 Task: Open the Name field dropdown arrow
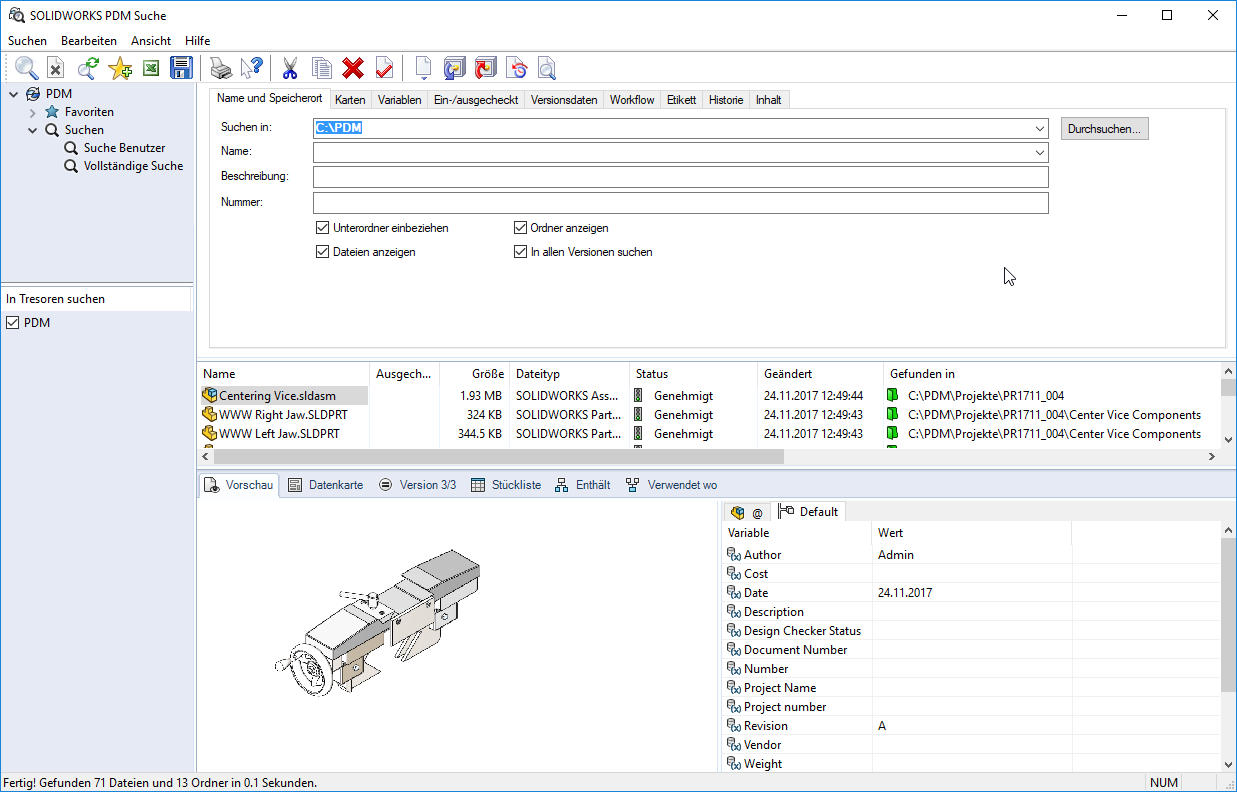tap(1040, 153)
